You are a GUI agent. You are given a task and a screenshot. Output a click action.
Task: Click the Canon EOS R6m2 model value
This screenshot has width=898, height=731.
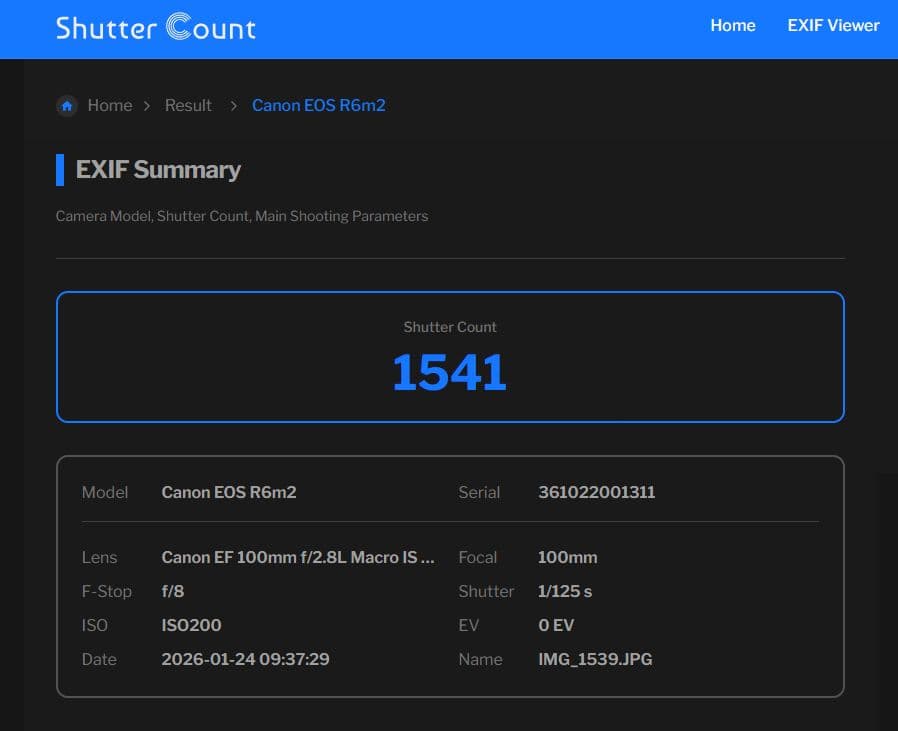(228, 492)
